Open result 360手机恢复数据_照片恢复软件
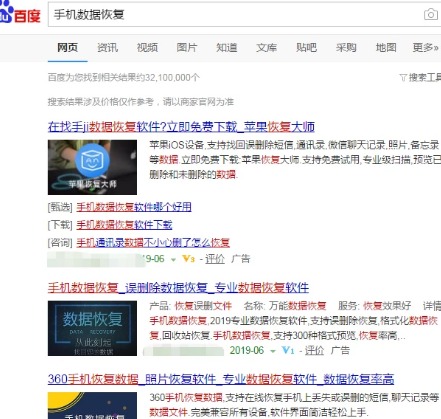The height and width of the screenshot is (419, 441). tap(221, 379)
